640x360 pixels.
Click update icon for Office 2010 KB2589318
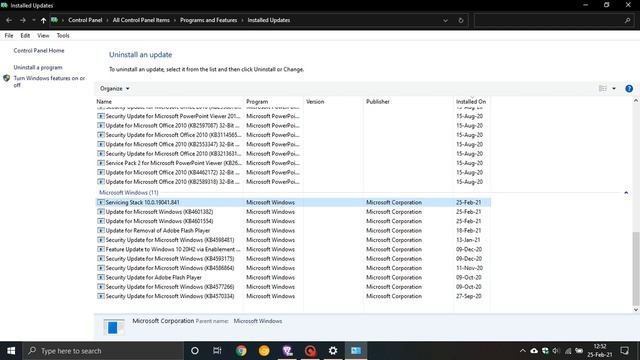coord(101,182)
